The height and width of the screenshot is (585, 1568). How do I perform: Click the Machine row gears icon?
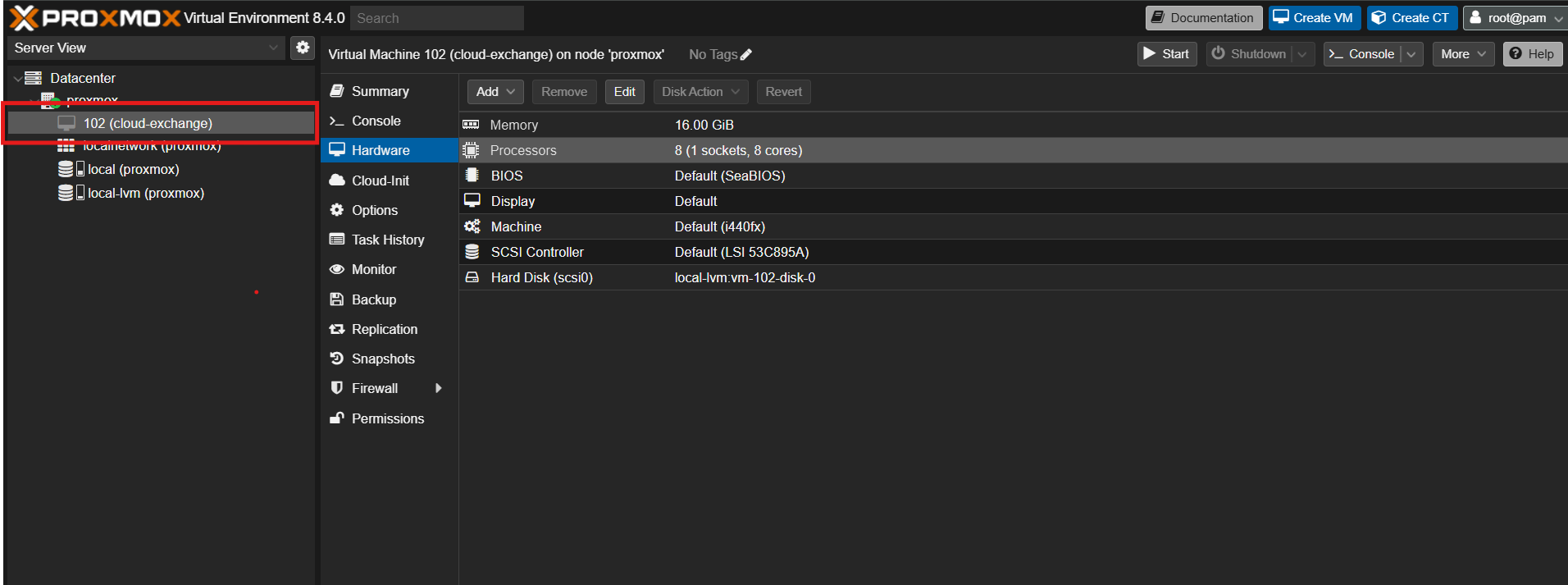(x=472, y=226)
